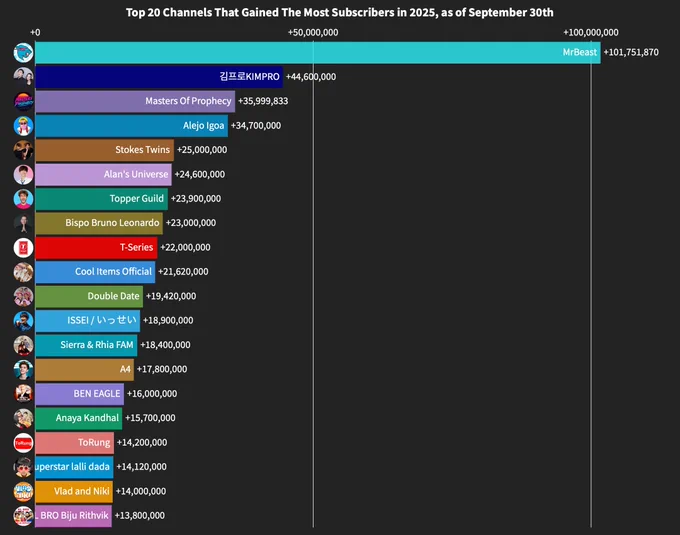Click the +17,800,000 value
This screenshot has width=680, height=535.
(162, 369)
